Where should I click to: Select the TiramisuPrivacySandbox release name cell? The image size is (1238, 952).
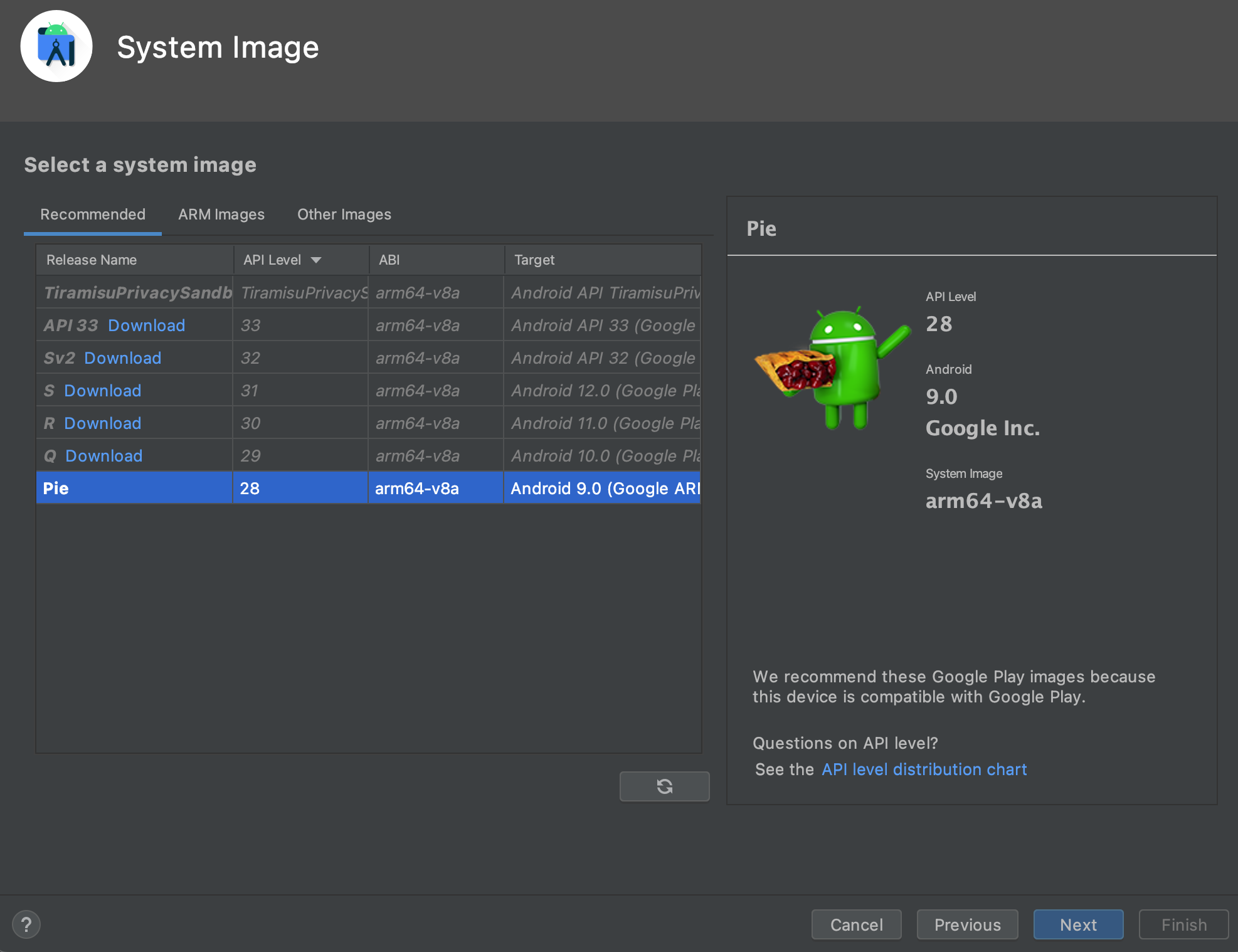(x=134, y=292)
